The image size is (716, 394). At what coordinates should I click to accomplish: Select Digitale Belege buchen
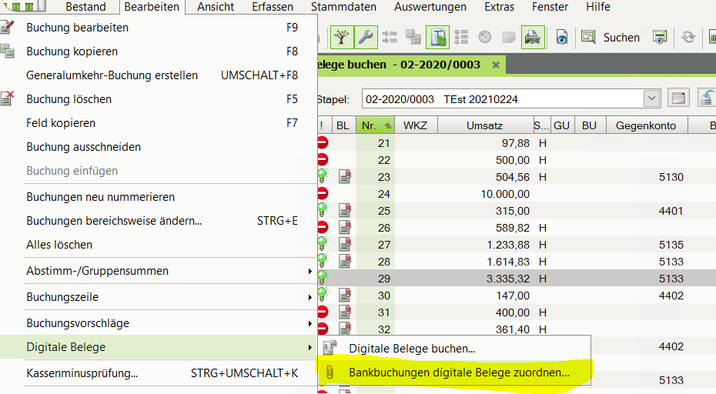point(454,348)
